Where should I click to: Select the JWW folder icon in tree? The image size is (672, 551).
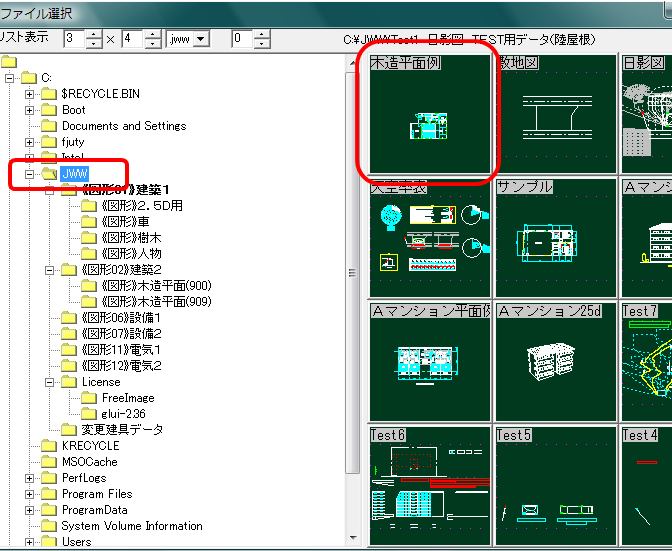click(x=48, y=174)
